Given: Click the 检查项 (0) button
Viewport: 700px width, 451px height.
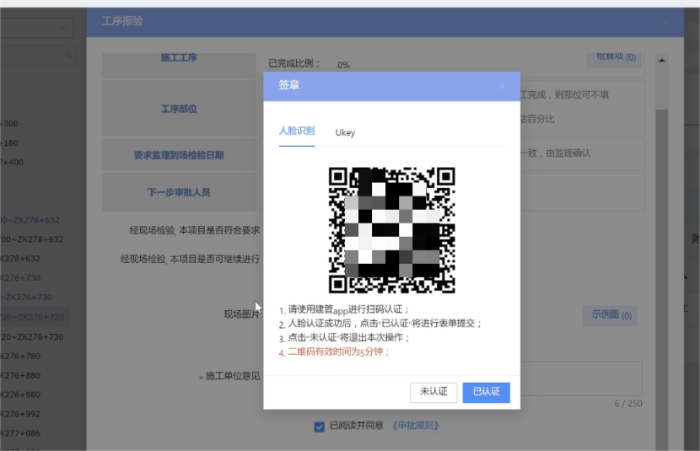Looking at the screenshot, I should (616, 57).
